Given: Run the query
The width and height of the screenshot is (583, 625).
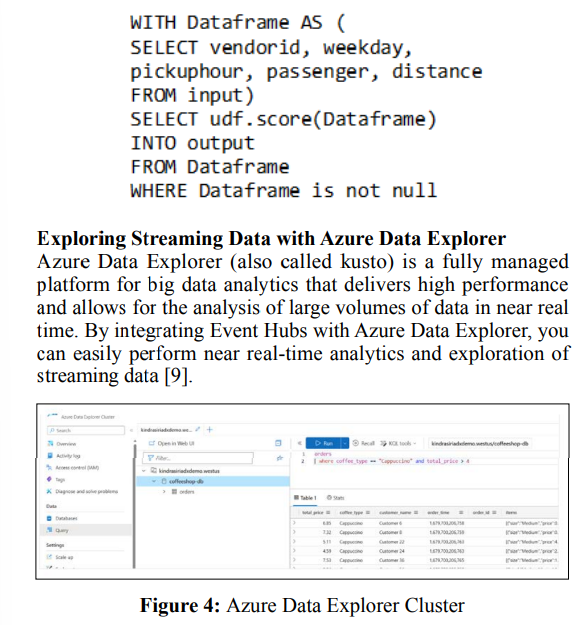Looking at the screenshot, I should pyautogui.click(x=323, y=443).
